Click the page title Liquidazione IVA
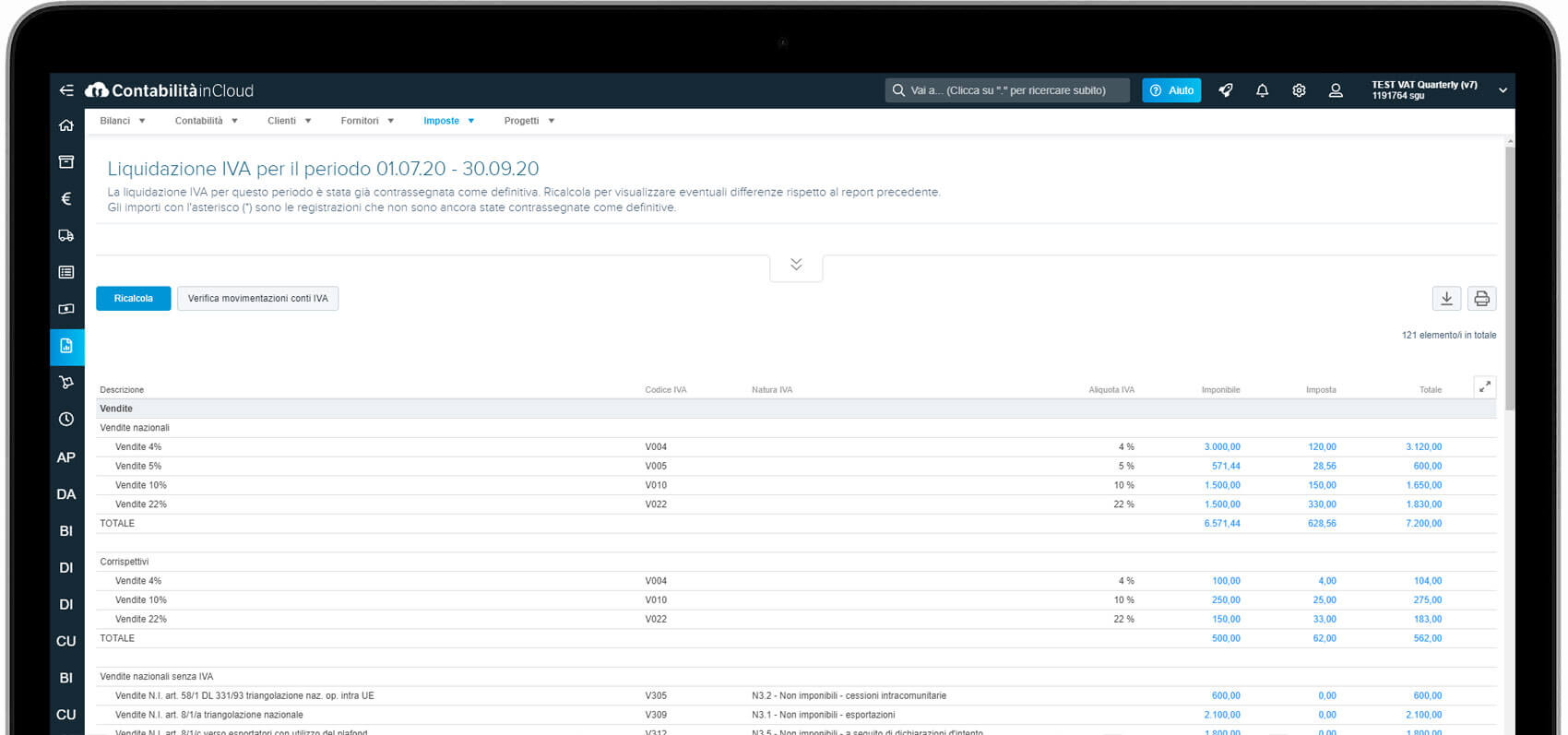 323,169
